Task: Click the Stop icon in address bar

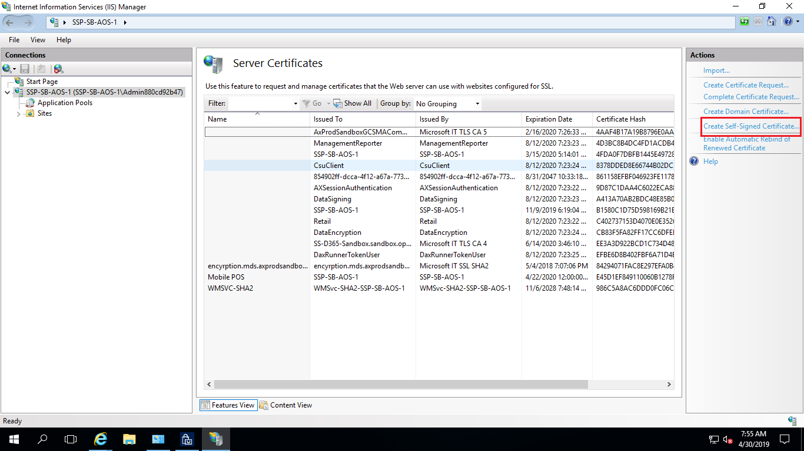Action: pos(758,22)
